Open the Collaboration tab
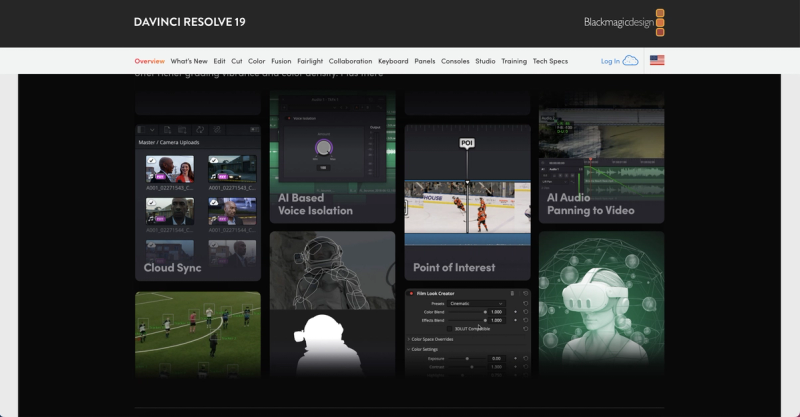 [351, 61]
